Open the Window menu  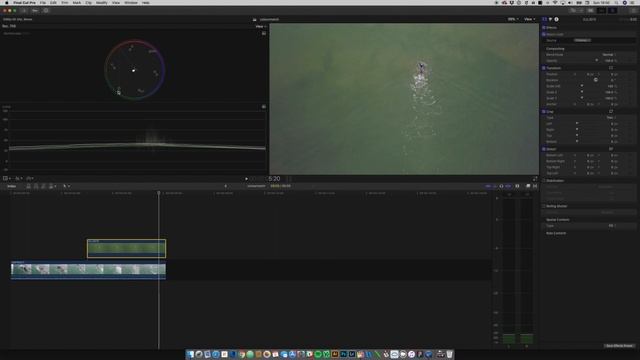[x=131, y=2]
